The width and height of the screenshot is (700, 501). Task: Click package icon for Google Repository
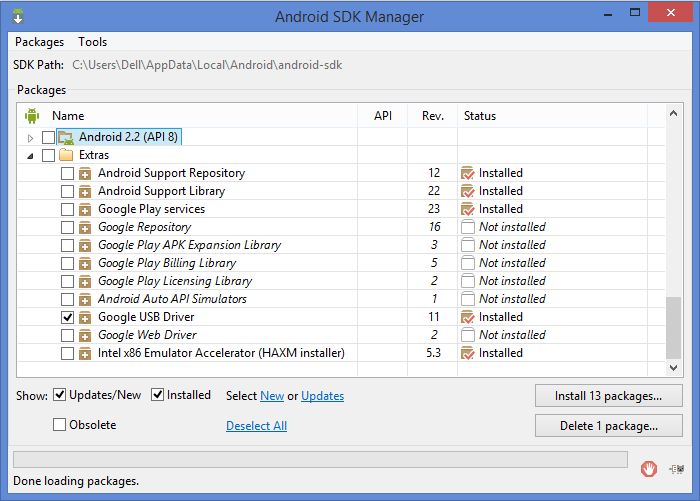pos(85,227)
